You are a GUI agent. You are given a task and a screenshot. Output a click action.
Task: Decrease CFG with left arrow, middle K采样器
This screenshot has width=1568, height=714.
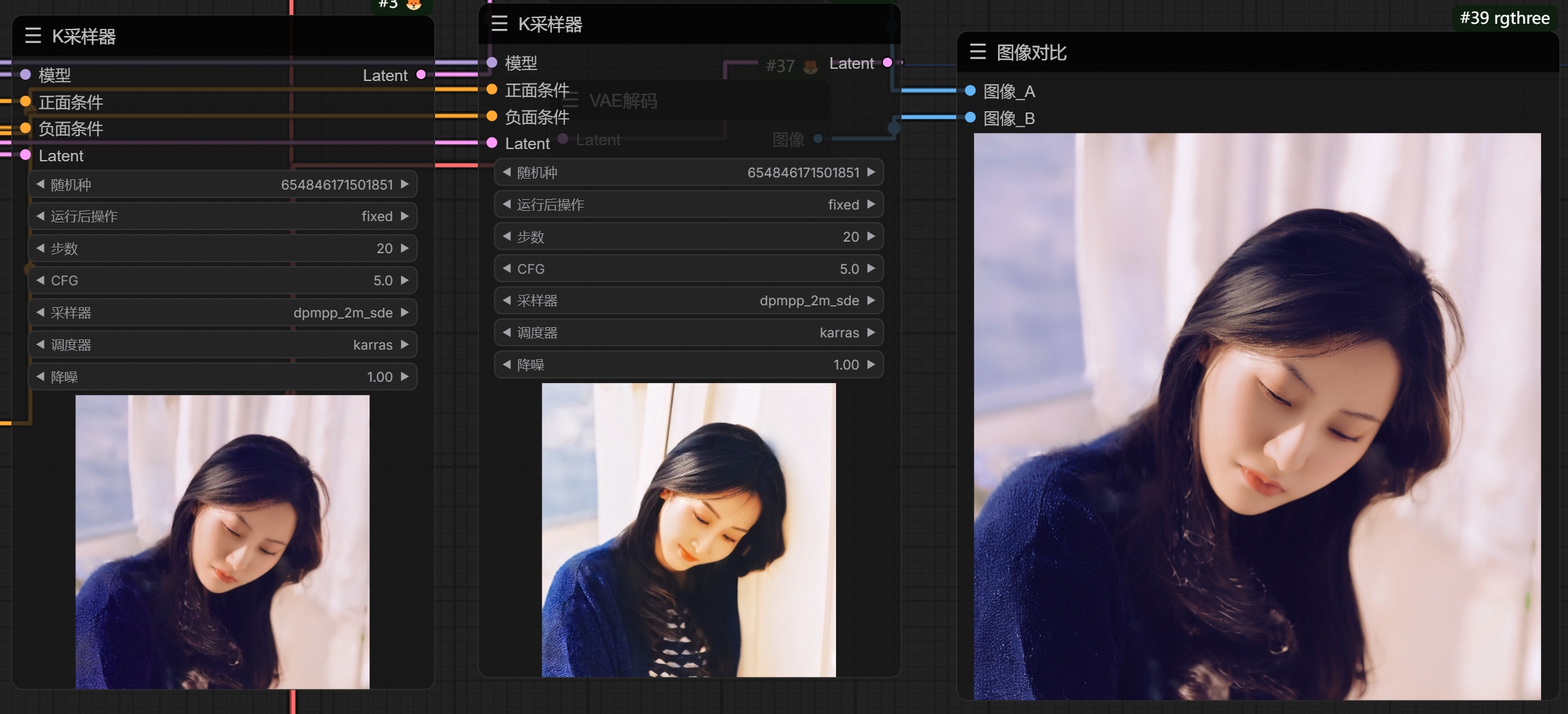coord(506,269)
